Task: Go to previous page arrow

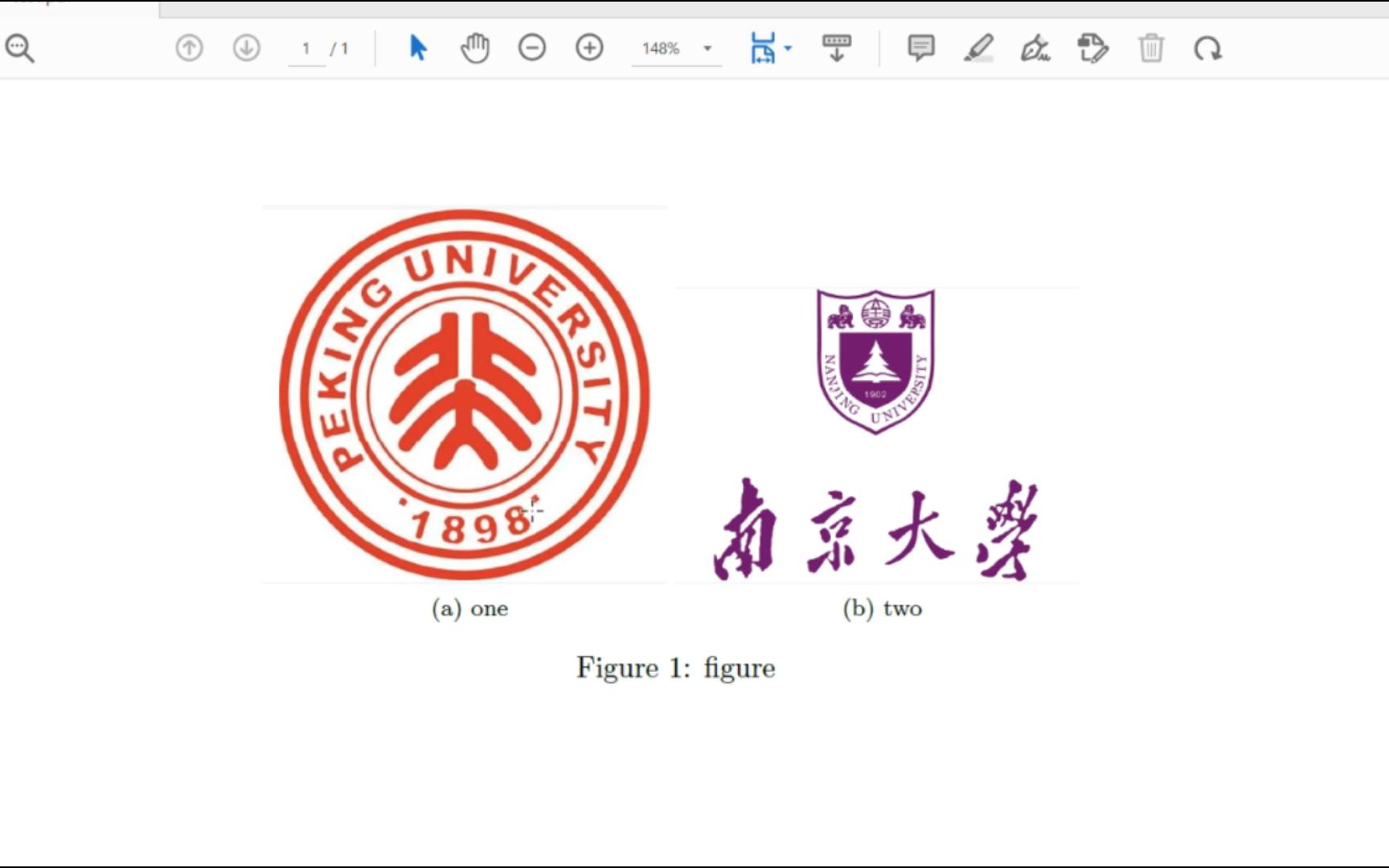Action: [x=189, y=48]
